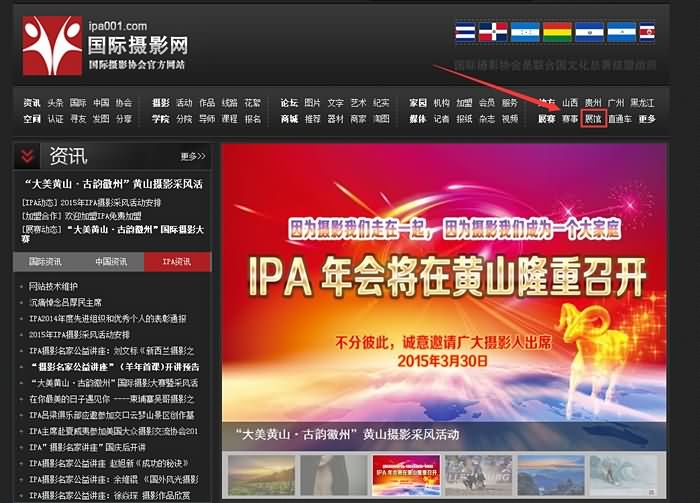Open the 认证 navigation link
The width and height of the screenshot is (700, 503).
(x=55, y=119)
